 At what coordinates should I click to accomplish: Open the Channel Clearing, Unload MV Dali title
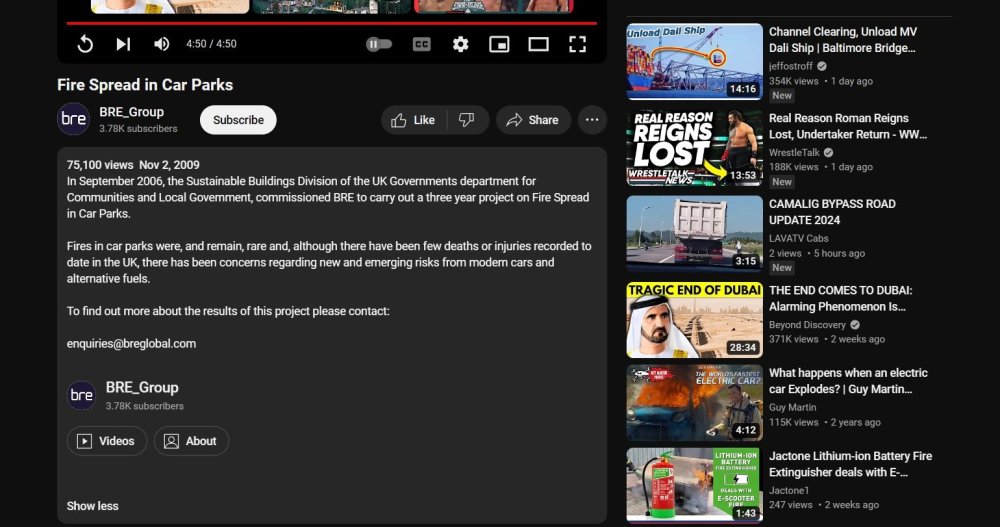click(x=843, y=40)
